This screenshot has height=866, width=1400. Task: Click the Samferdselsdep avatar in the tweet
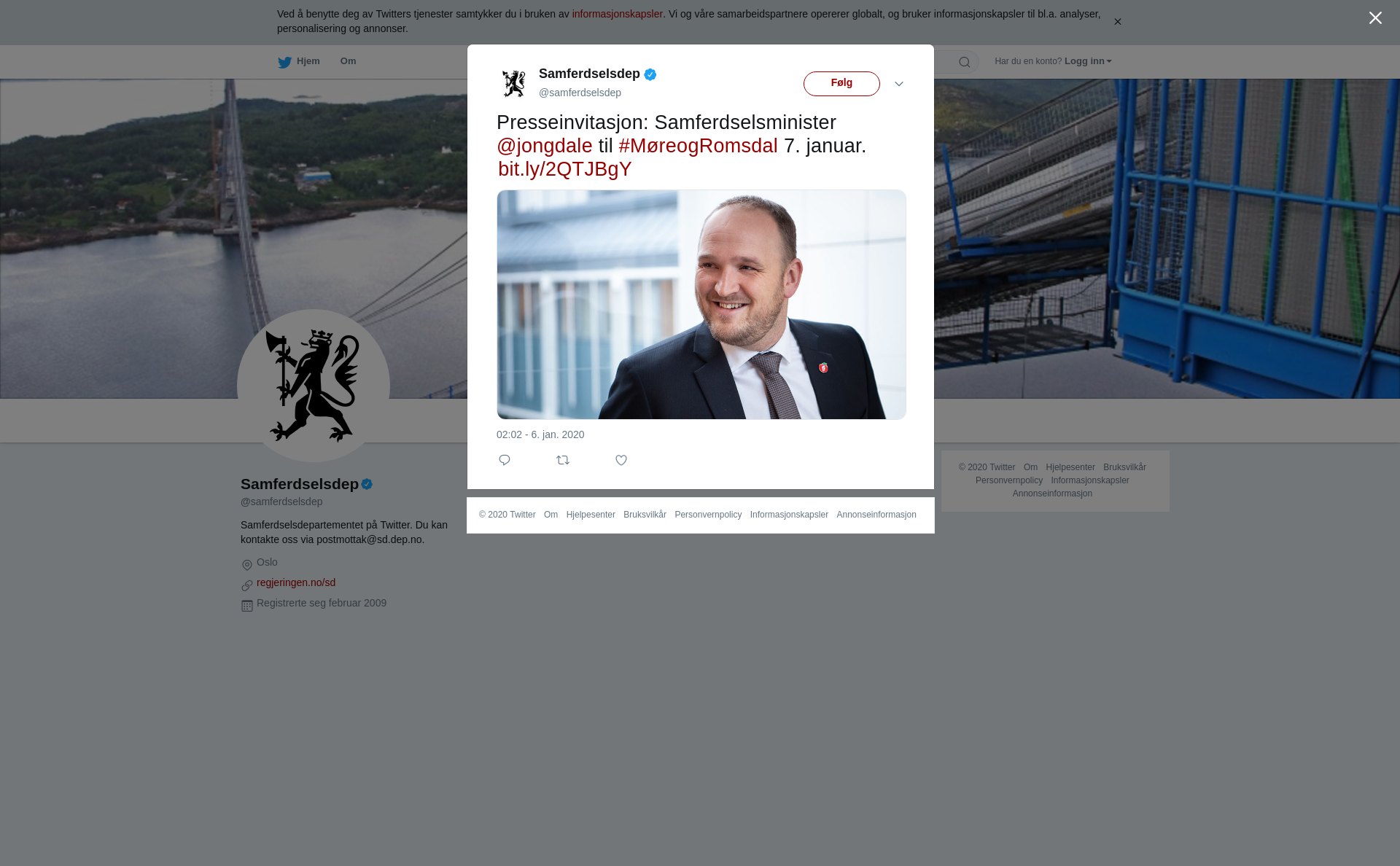click(x=514, y=83)
